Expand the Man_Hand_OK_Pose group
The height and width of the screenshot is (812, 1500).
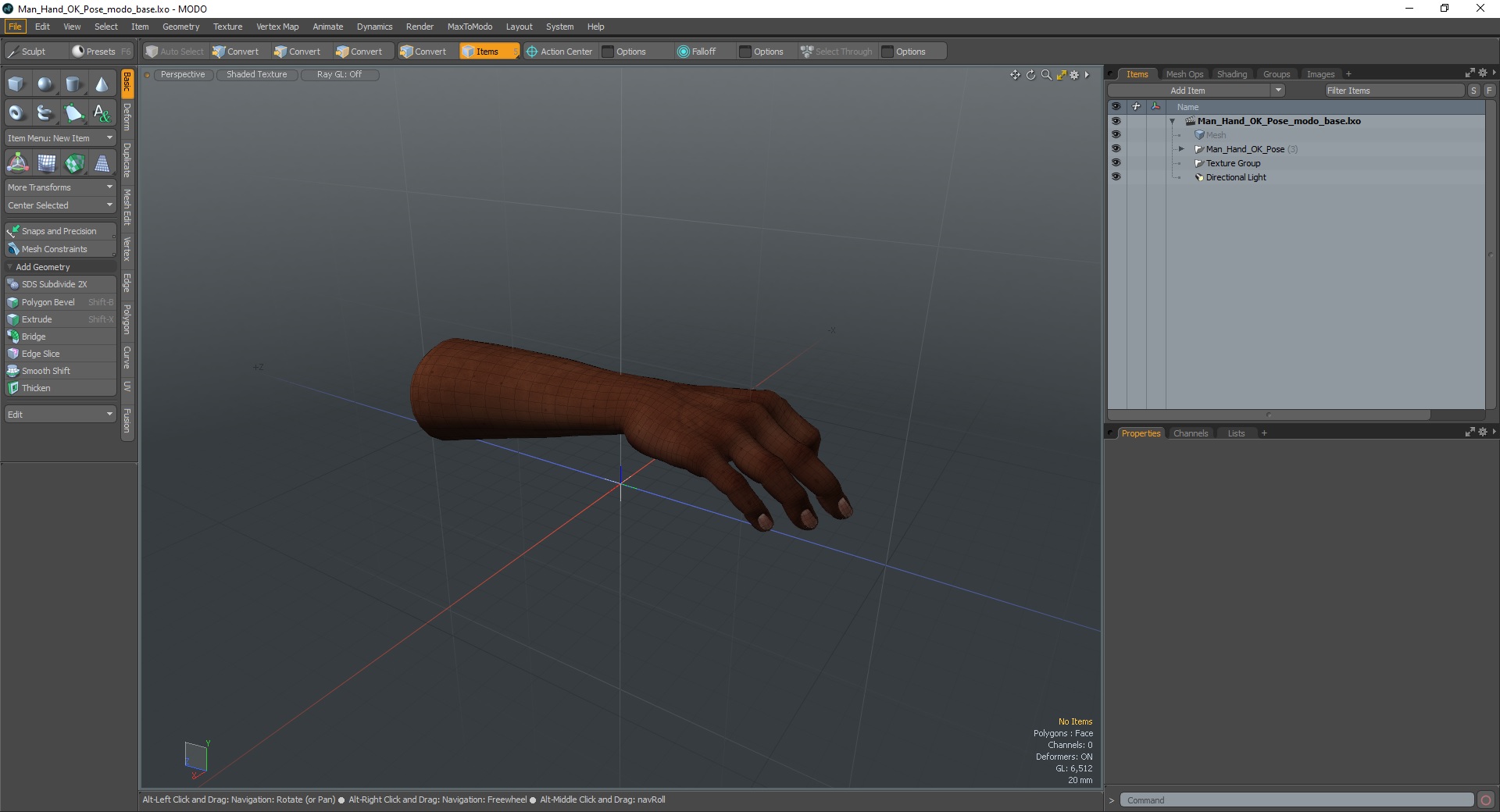point(1181,149)
